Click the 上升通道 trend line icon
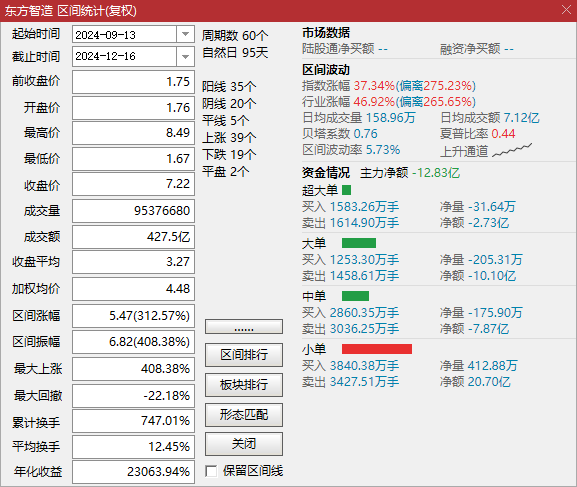 512,150
